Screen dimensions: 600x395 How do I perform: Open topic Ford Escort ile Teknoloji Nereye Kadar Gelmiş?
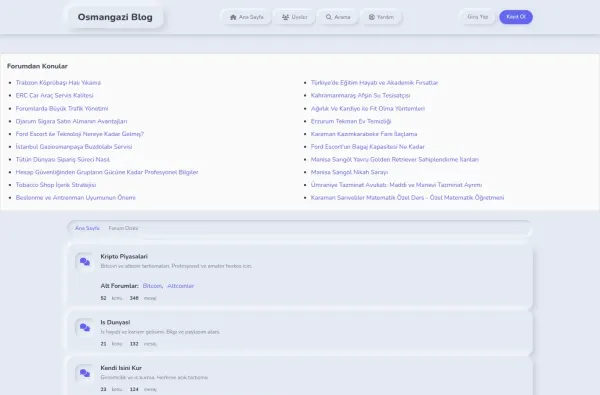[80, 134]
